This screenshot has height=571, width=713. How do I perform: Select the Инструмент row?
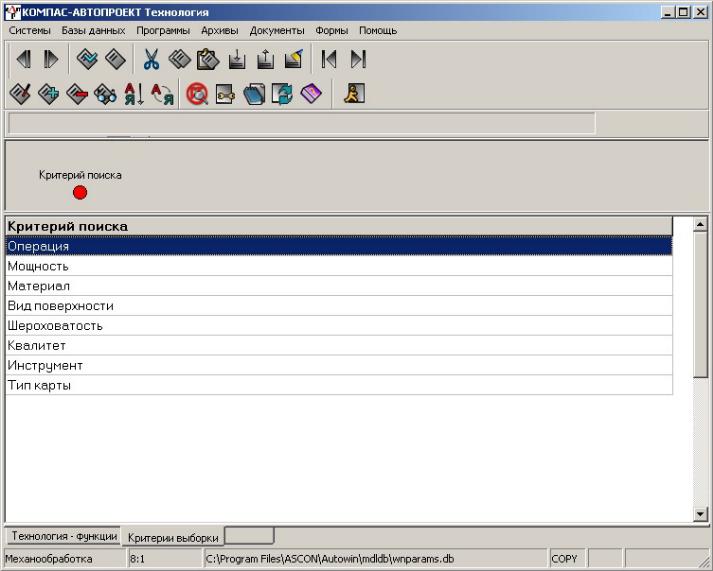point(339,365)
